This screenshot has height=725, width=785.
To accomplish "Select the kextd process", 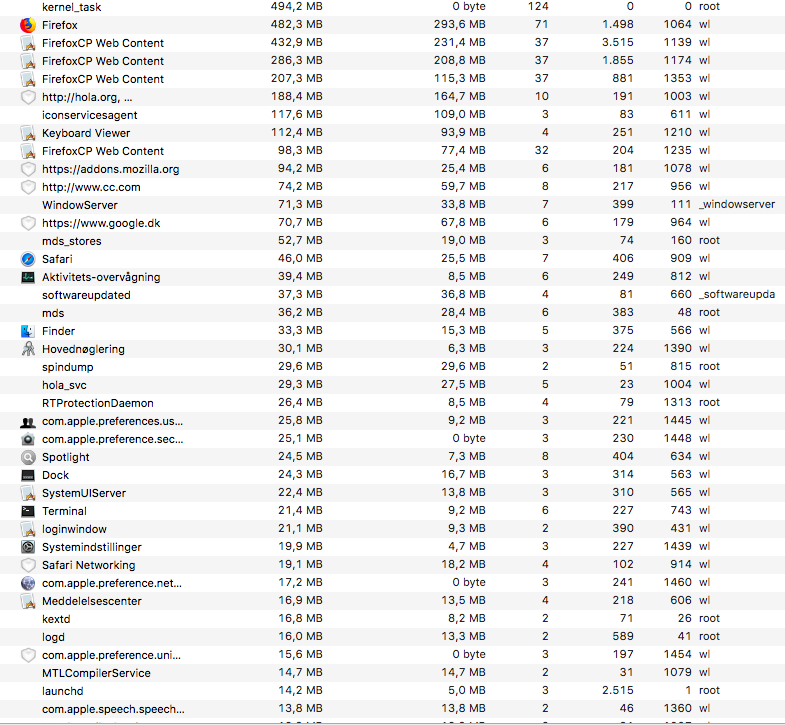I will tap(56, 619).
